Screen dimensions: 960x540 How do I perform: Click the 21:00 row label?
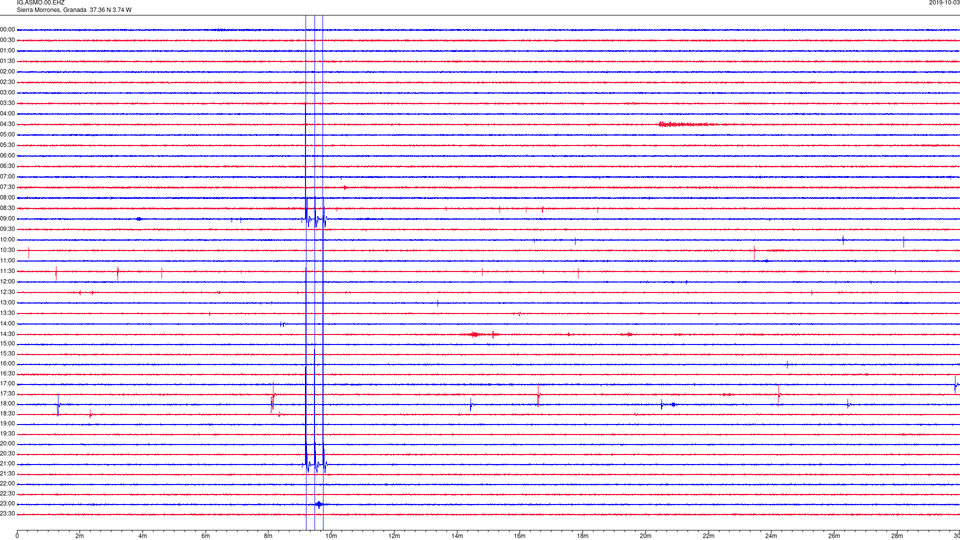click(8, 464)
